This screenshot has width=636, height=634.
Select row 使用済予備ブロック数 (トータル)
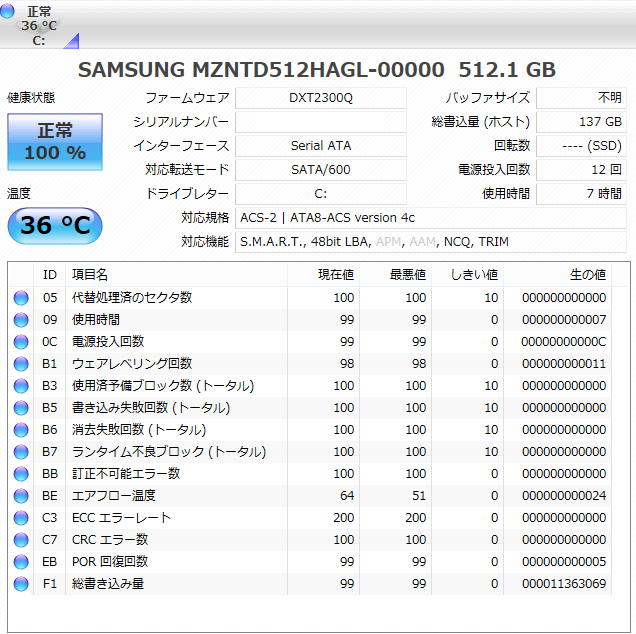click(x=310, y=386)
